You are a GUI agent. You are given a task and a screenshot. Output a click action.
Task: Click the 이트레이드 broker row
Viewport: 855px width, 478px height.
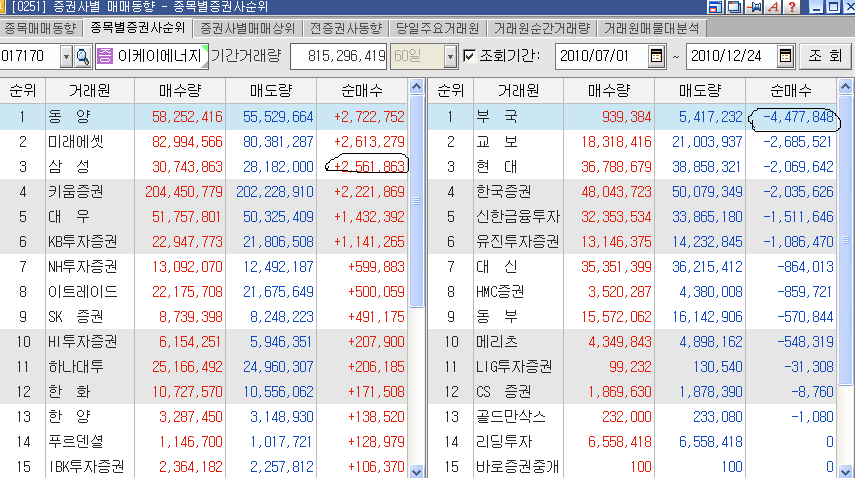point(203,292)
